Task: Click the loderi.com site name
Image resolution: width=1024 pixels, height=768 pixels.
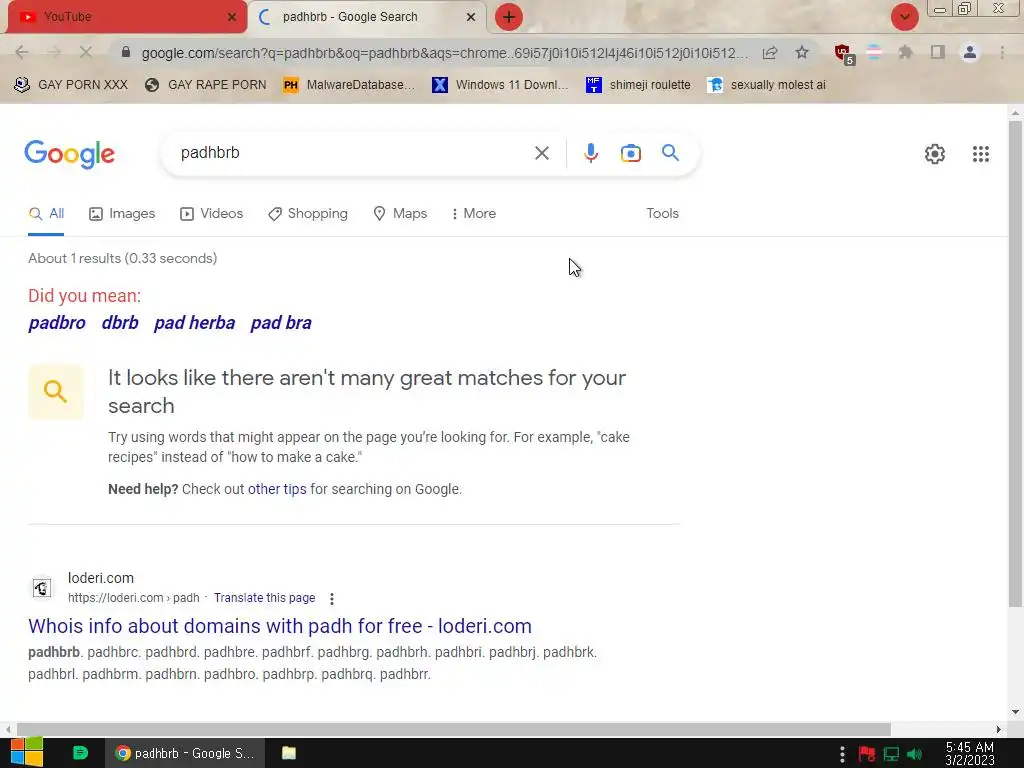Action: tap(101, 578)
